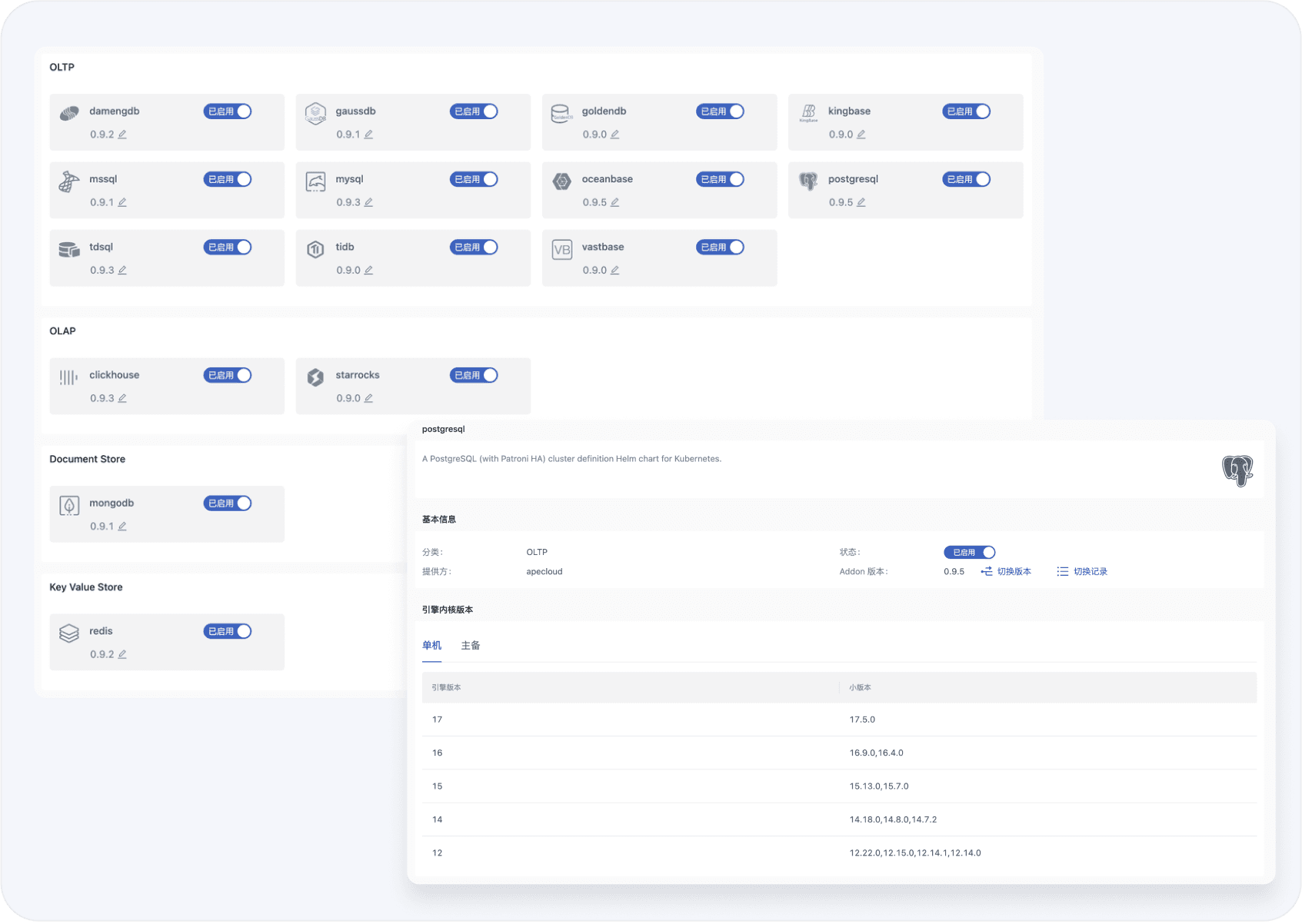The width and height of the screenshot is (1302, 924).
Task: Open the goldendb addon card
Action: 659,122
